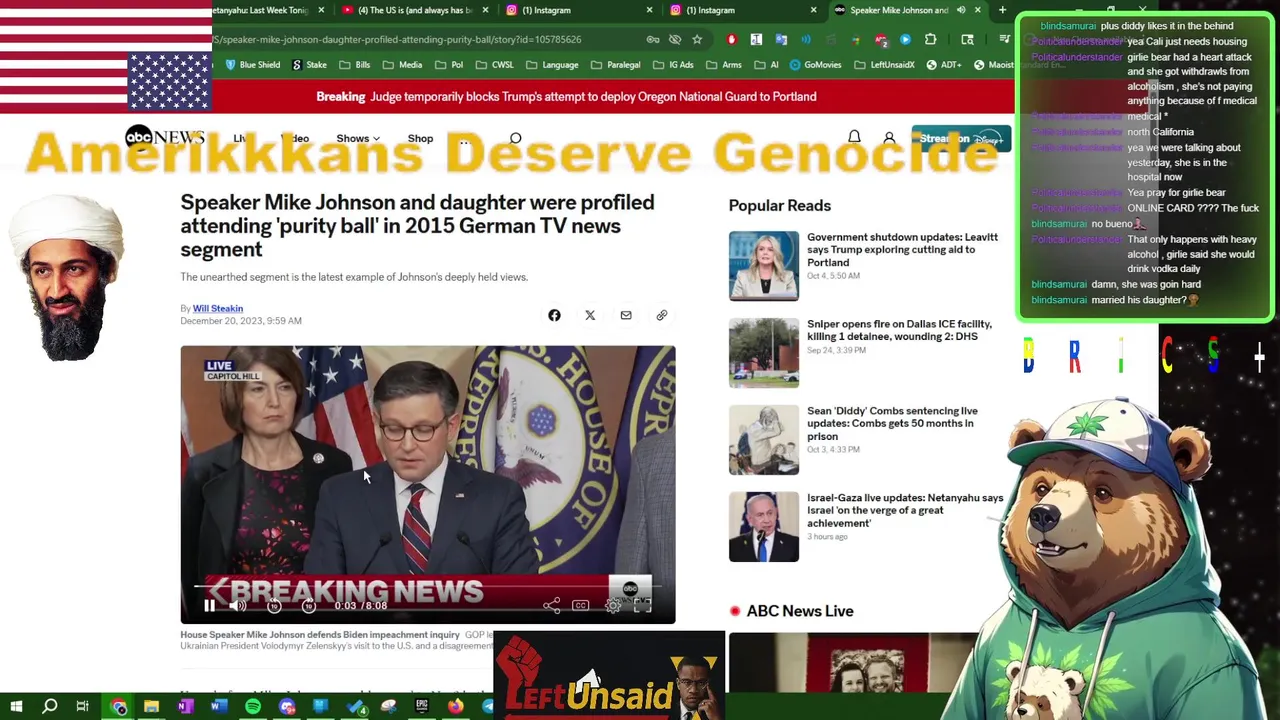Open Sniper Dallas ICE facility thumbnail

click(x=764, y=352)
